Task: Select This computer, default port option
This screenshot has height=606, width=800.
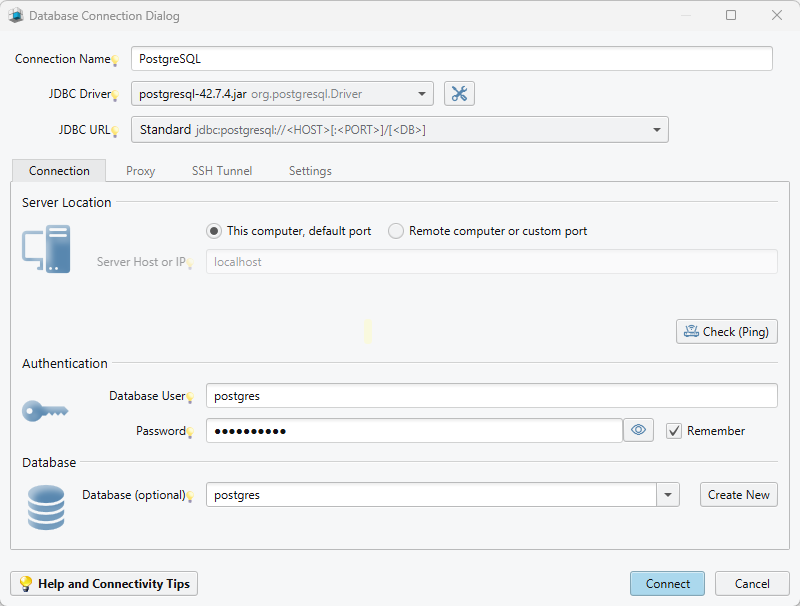Action: (213, 230)
